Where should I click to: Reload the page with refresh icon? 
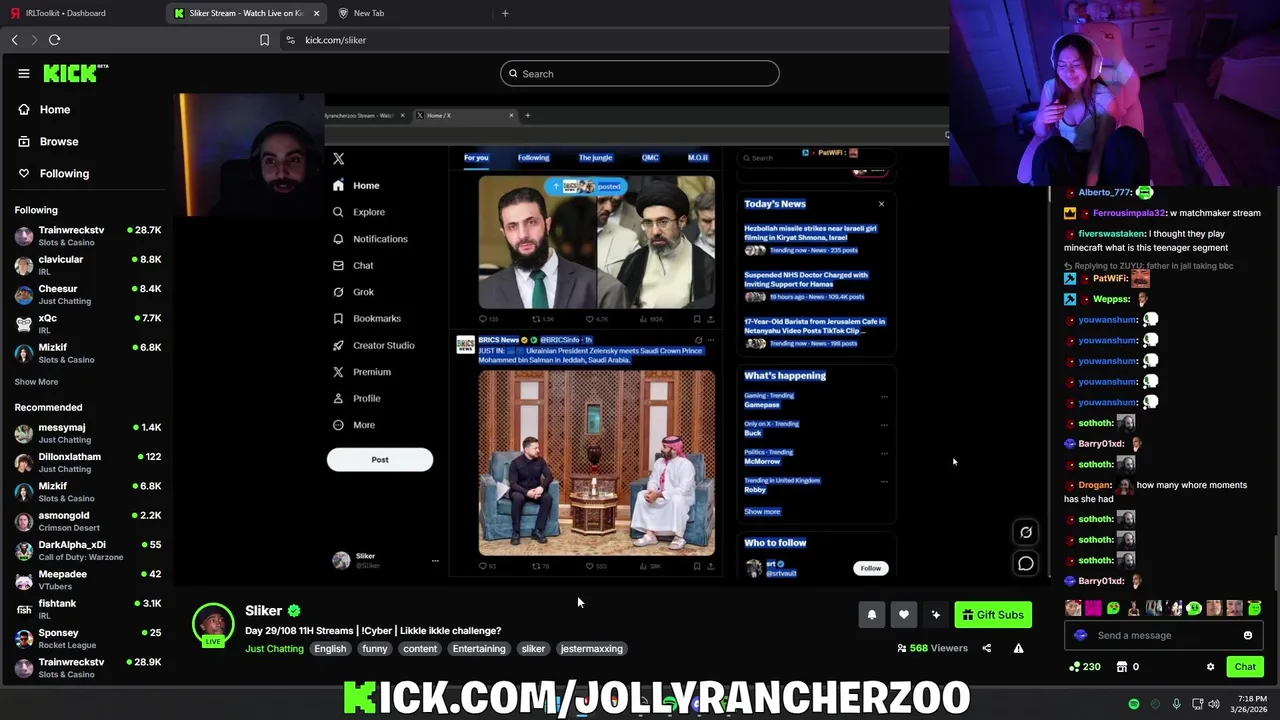pyautogui.click(x=55, y=40)
